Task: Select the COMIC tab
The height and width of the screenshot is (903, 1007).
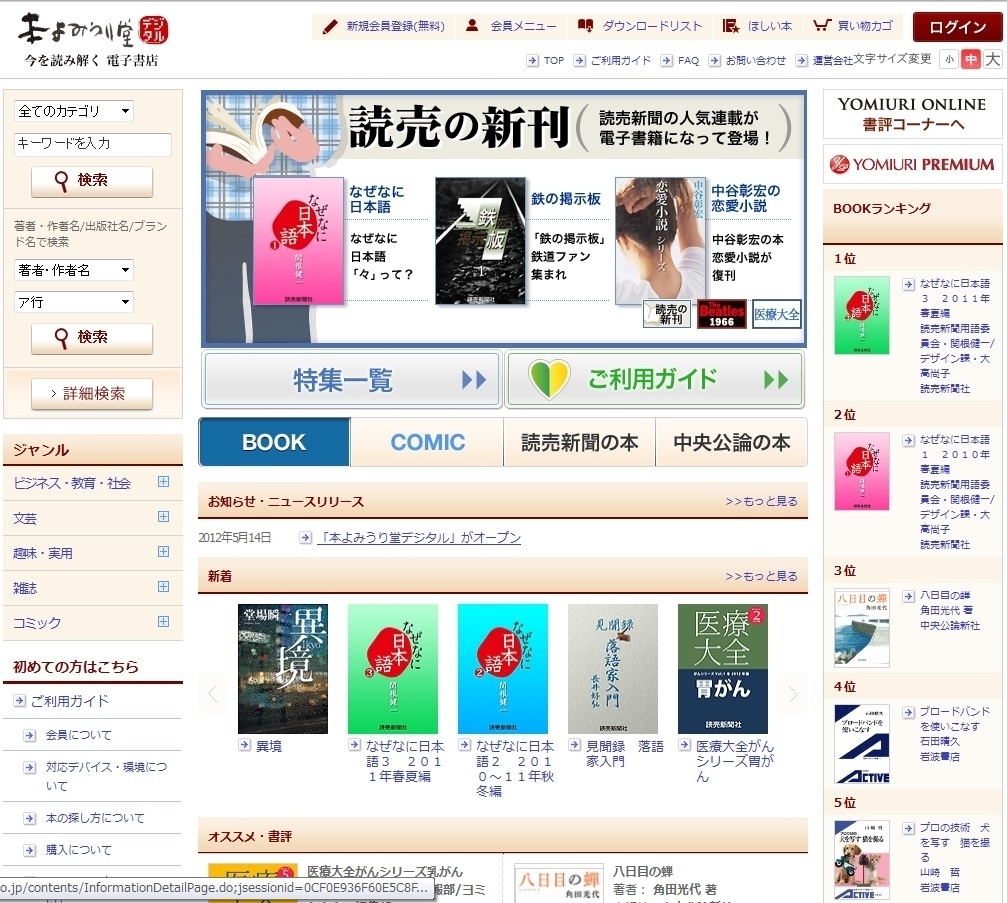Action: coord(427,442)
